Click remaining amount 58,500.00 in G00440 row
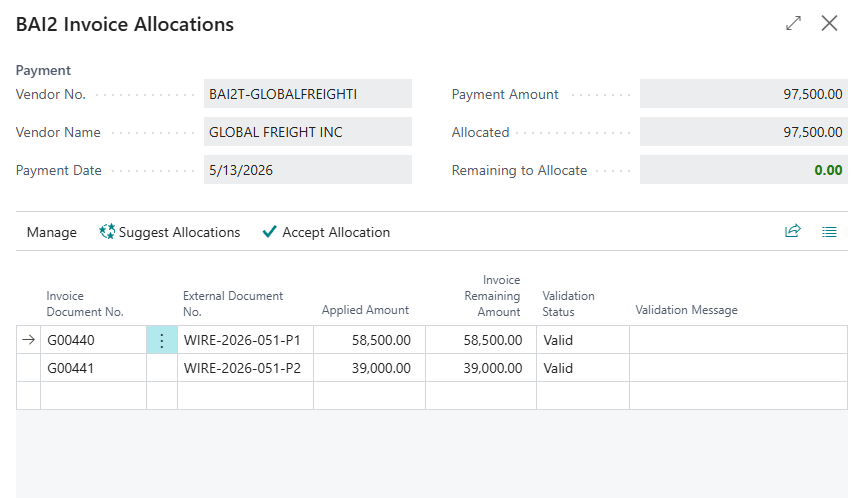Viewport: 863px width, 498px height. pyautogui.click(x=481, y=340)
